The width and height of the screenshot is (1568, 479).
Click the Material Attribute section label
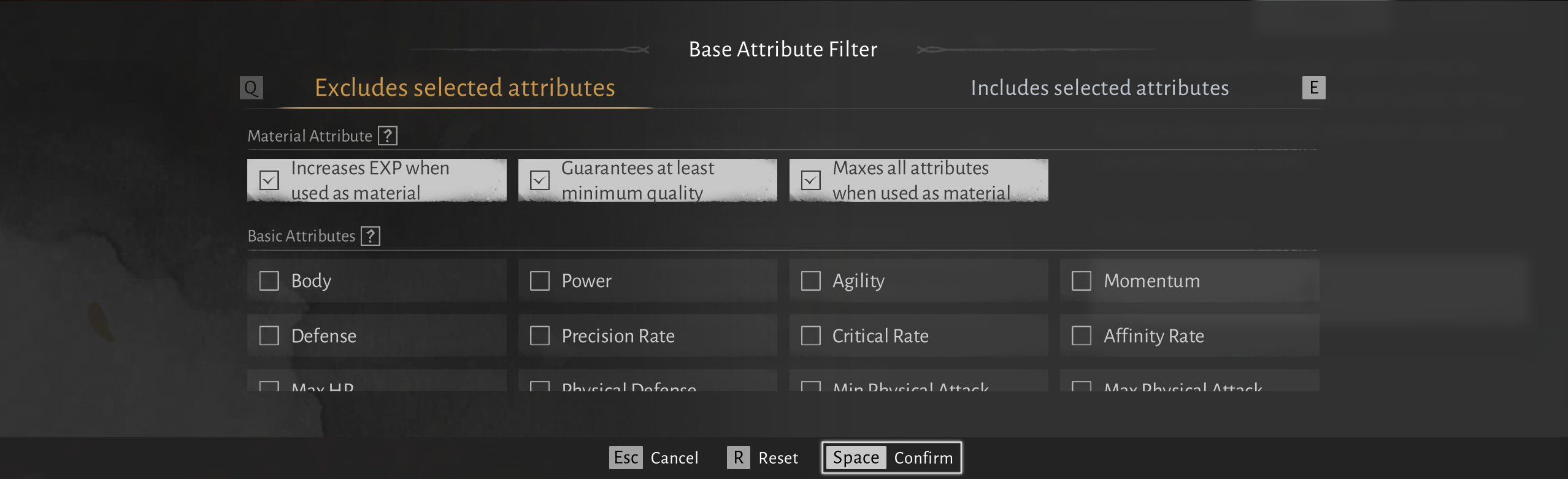click(x=310, y=136)
